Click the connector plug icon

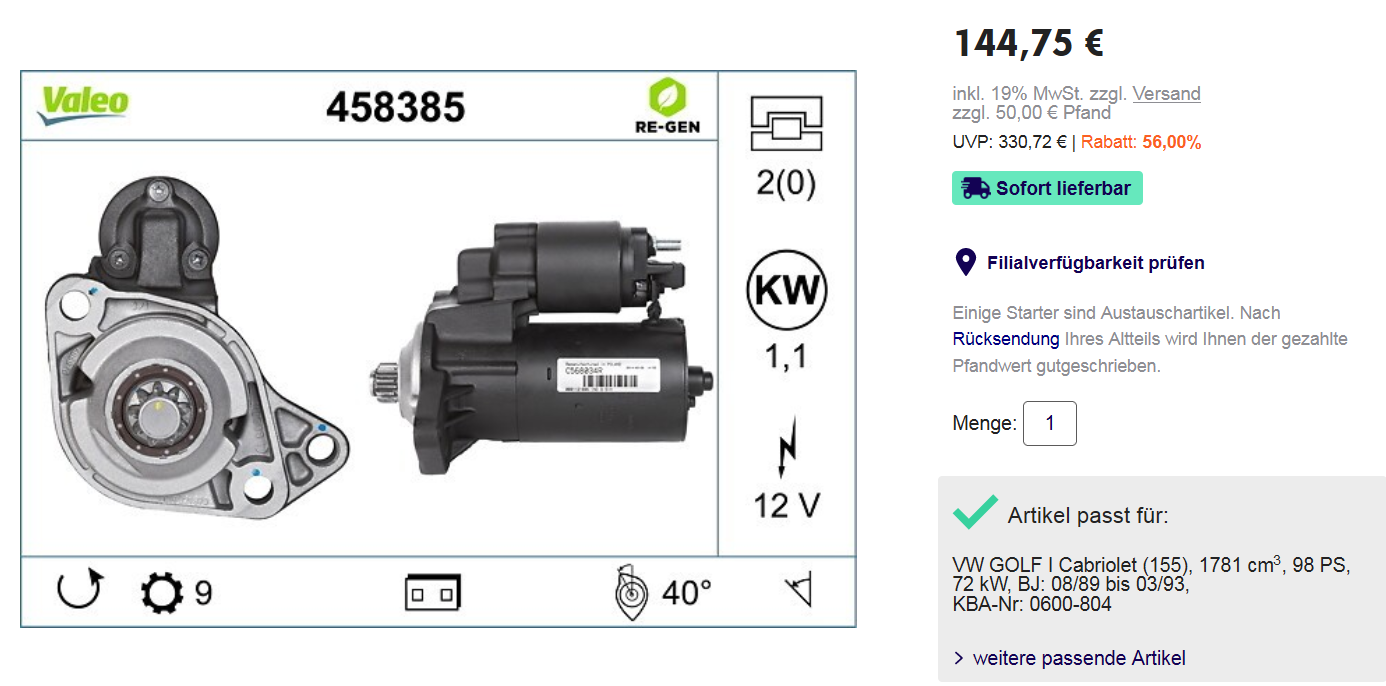click(432, 592)
